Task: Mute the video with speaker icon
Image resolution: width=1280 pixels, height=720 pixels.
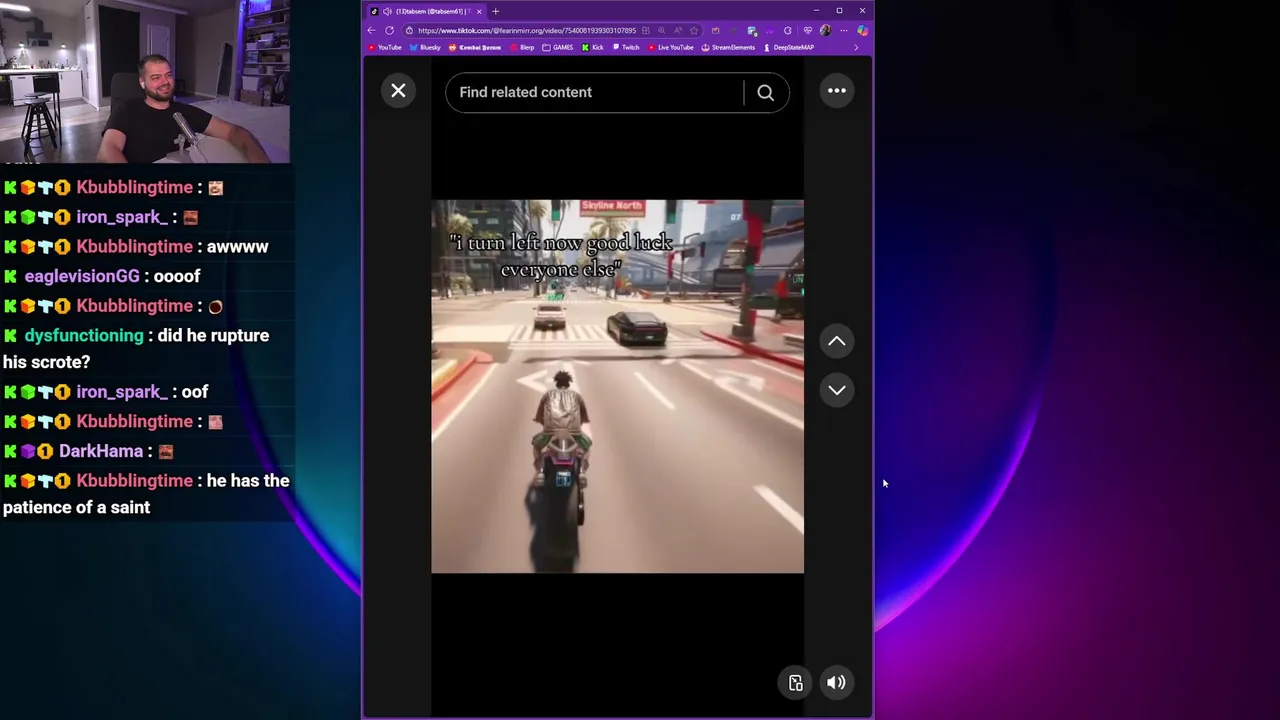Action: pyautogui.click(x=836, y=683)
